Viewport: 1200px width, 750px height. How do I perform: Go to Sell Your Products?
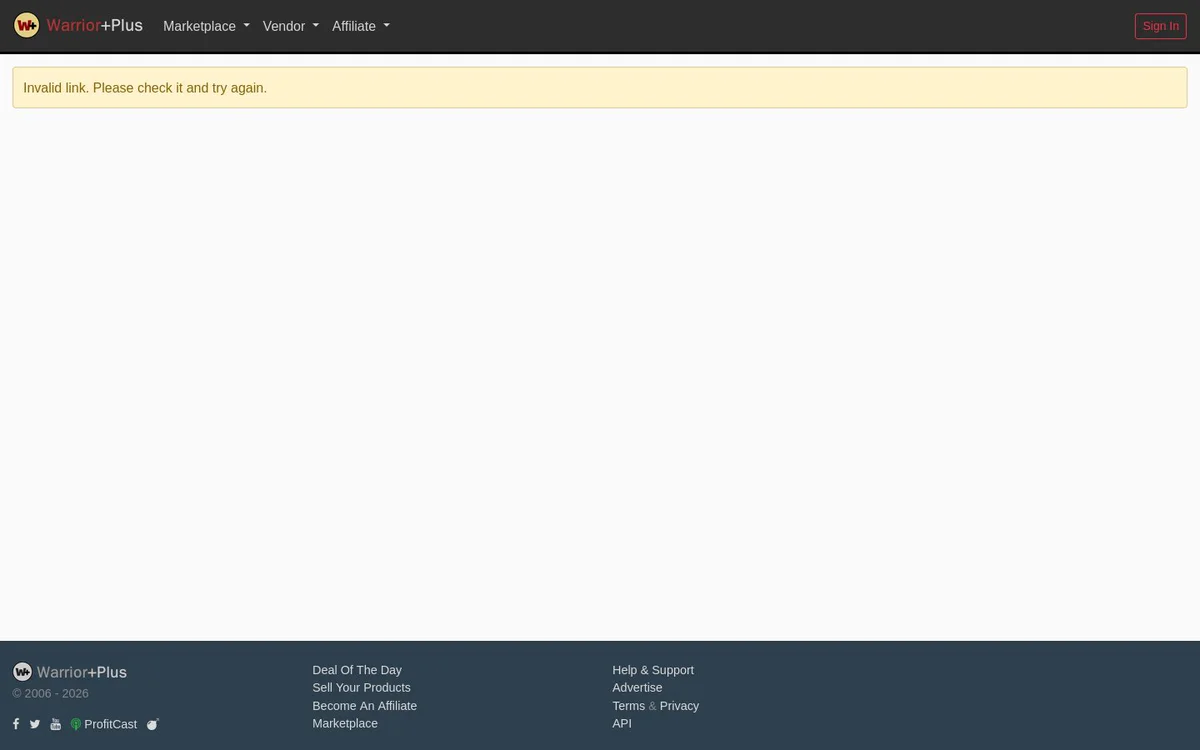coord(361,688)
